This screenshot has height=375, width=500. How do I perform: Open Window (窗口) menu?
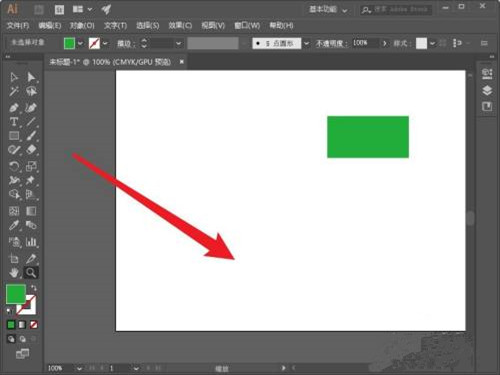click(x=247, y=26)
